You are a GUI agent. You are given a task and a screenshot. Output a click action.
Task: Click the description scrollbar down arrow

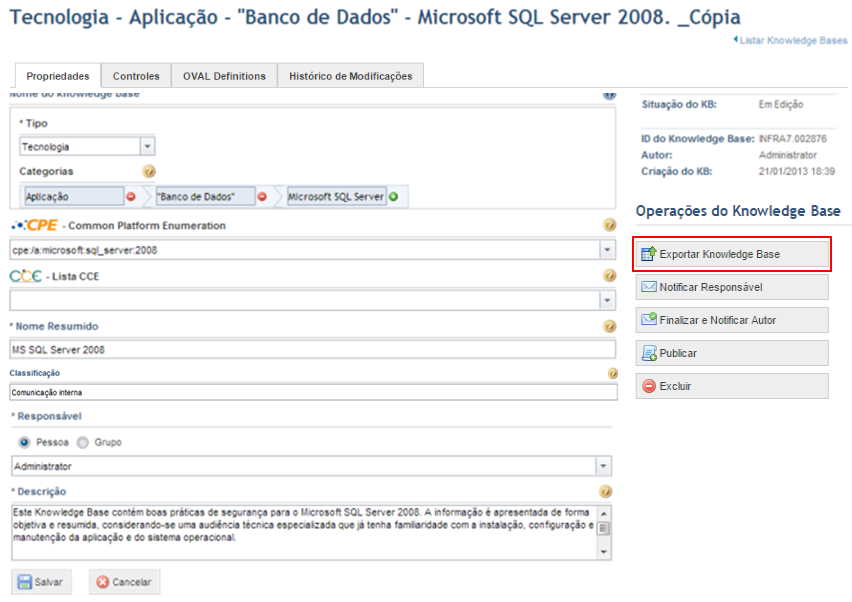[604, 552]
